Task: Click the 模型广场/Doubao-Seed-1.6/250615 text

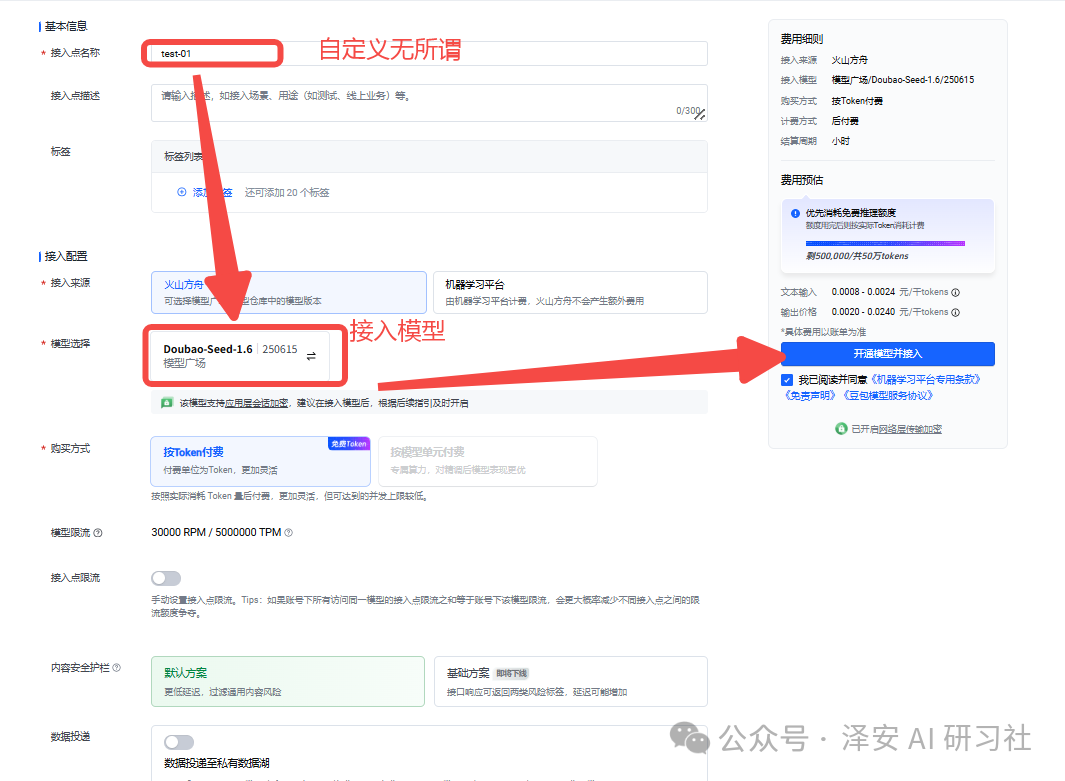Action: 903,80
